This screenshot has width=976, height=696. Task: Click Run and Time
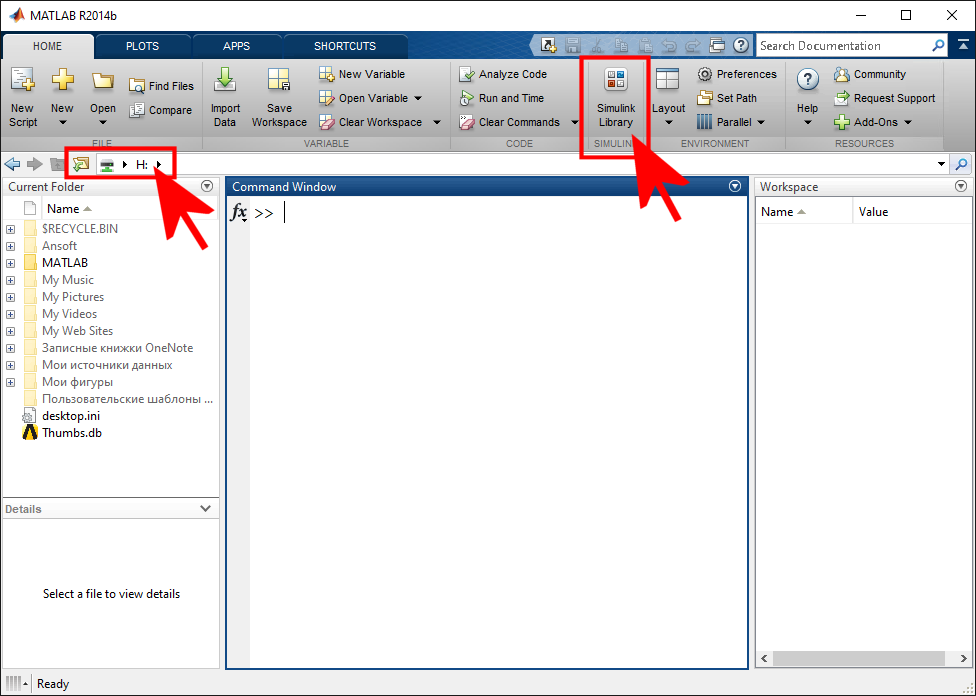pos(502,98)
